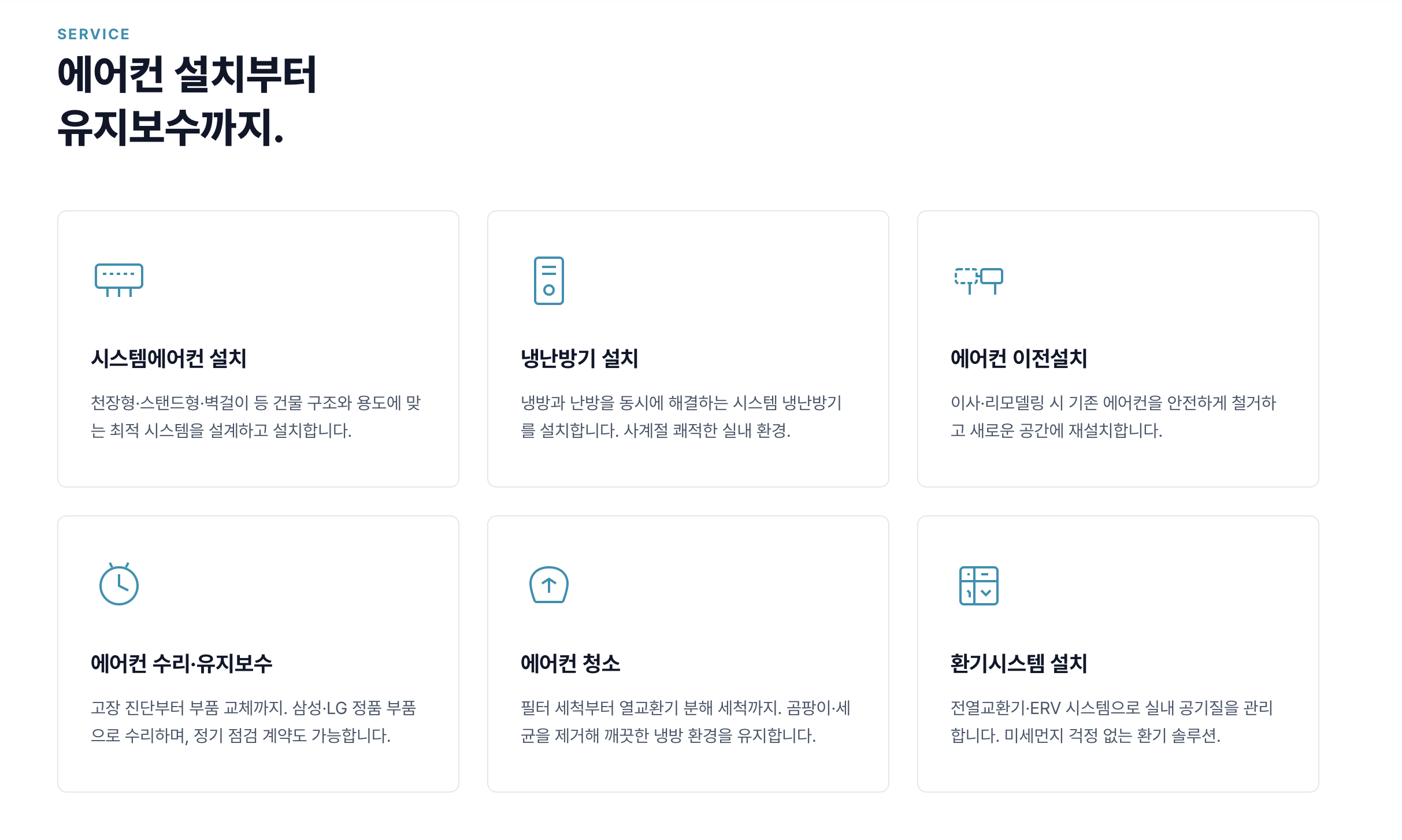
Task: Click the 냉방과 난방을 동시에 description text
Action: coord(681,417)
